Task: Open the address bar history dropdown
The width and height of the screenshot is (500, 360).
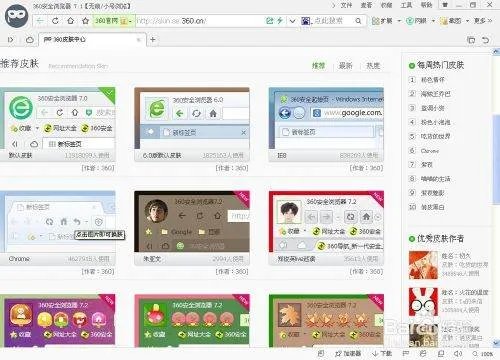Action: (292, 21)
